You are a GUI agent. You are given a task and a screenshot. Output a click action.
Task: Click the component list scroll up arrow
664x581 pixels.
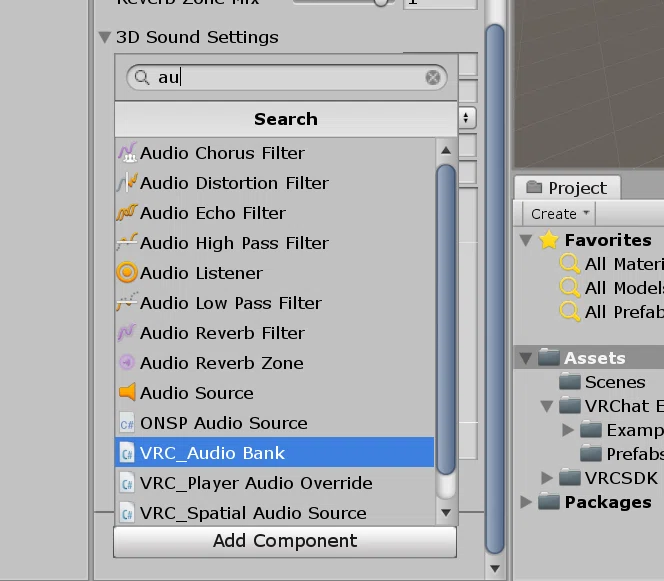coord(445,150)
